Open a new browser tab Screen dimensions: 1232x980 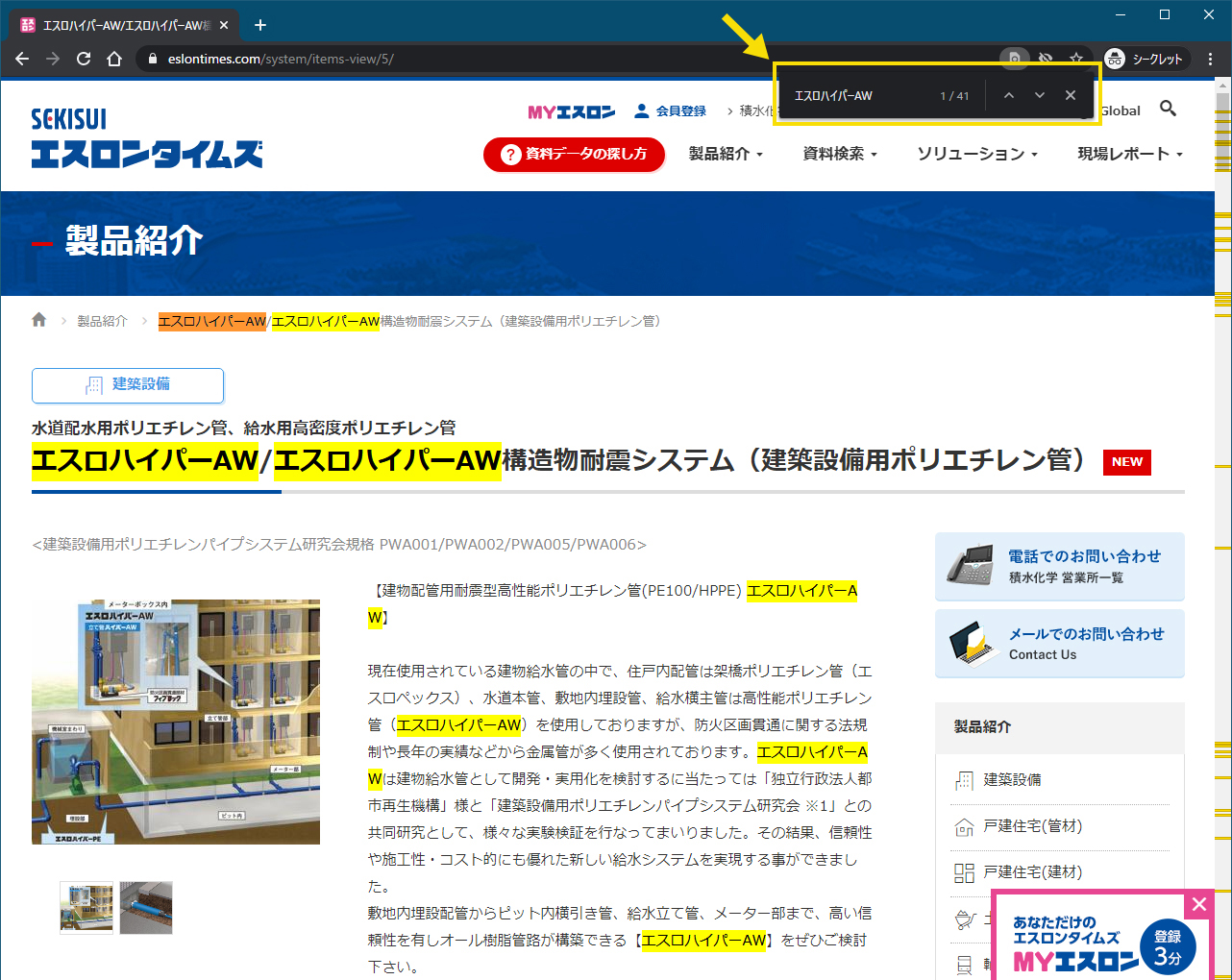(260, 25)
